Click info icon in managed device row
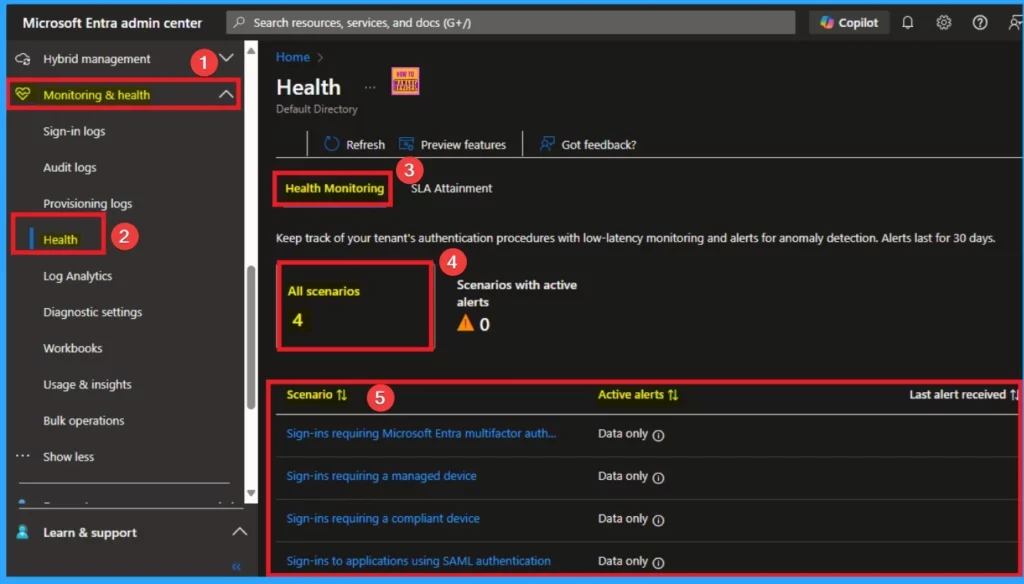The image size is (1024, 584). (x=658, y=478)
